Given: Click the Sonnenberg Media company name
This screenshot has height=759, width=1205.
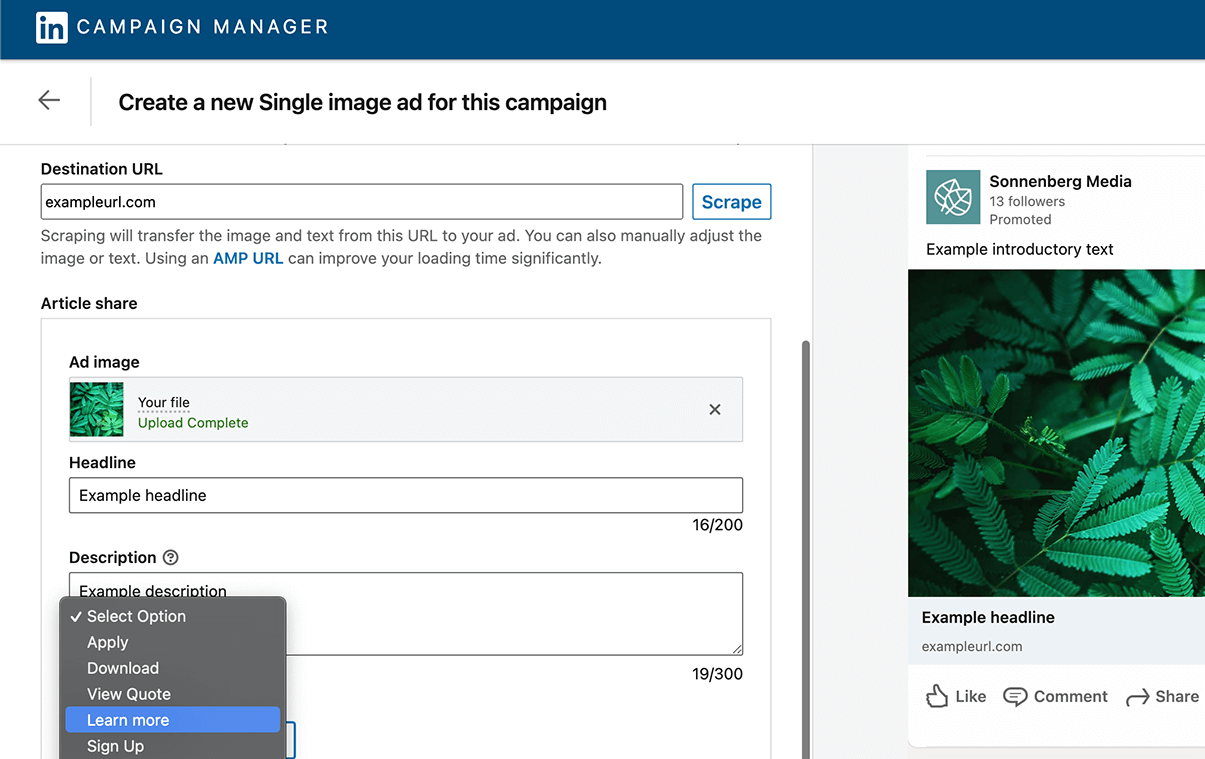Looking at the screenshot, I should (1060, 181).
